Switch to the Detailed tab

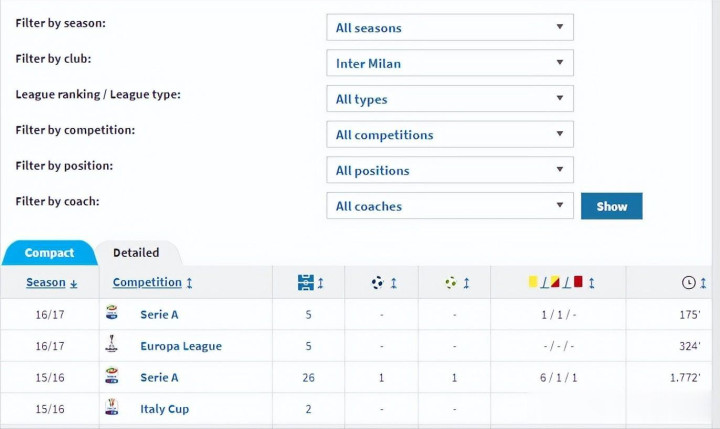tap(136, 253)
